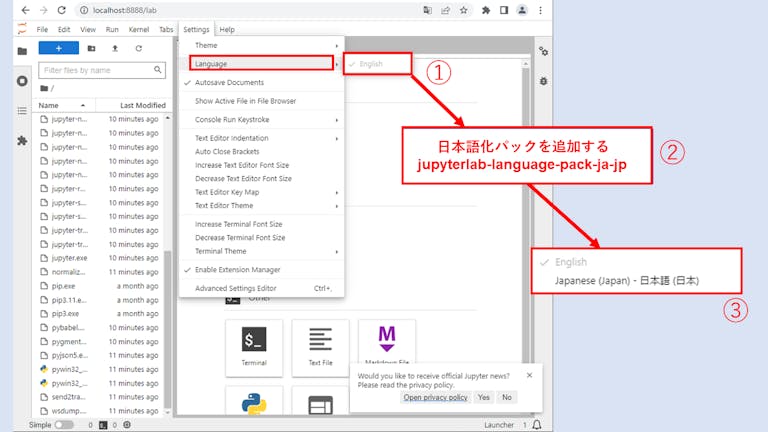Click No on Jupyter news prompt
768x432 pixels.
(506, 397)
